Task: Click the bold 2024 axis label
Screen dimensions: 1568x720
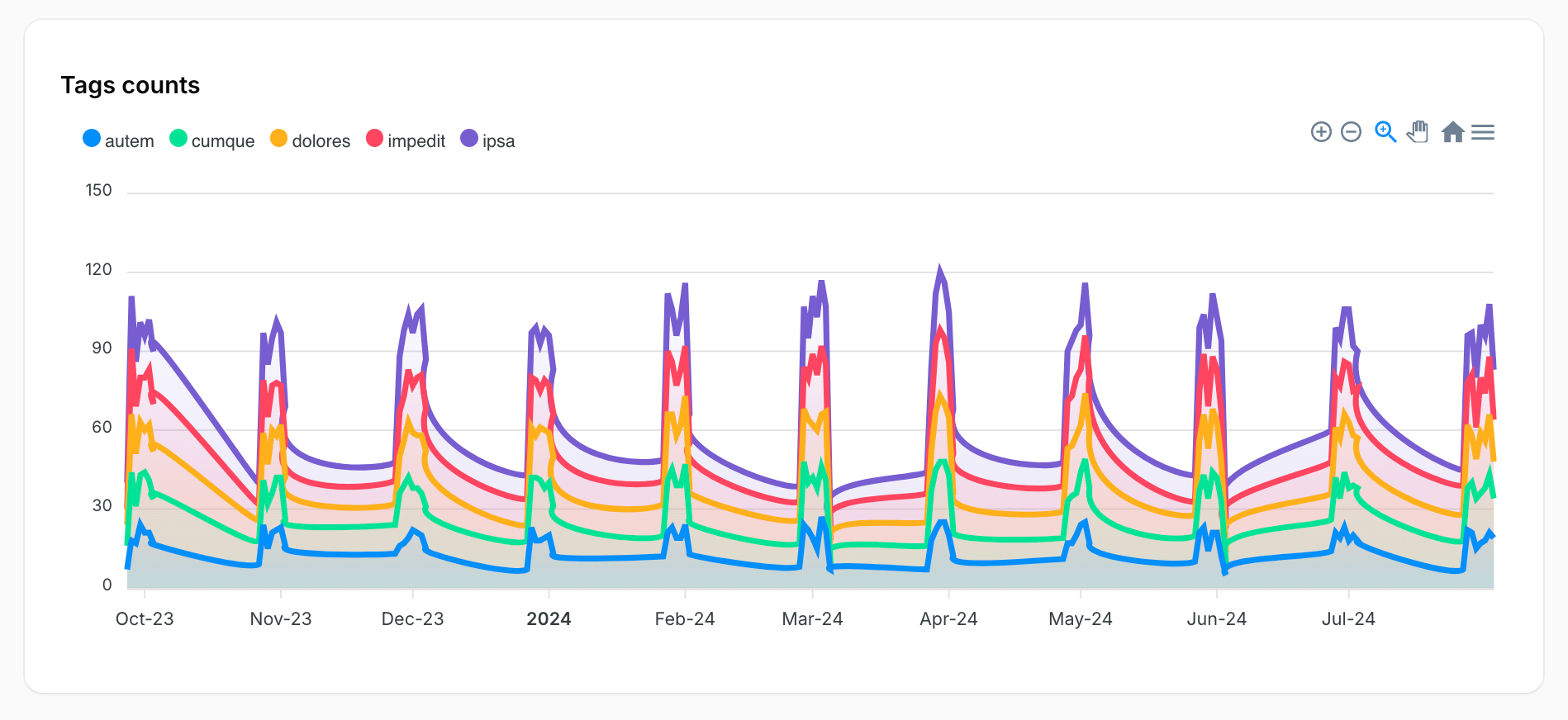Action: pyautogui.click(x=549, y=619)
